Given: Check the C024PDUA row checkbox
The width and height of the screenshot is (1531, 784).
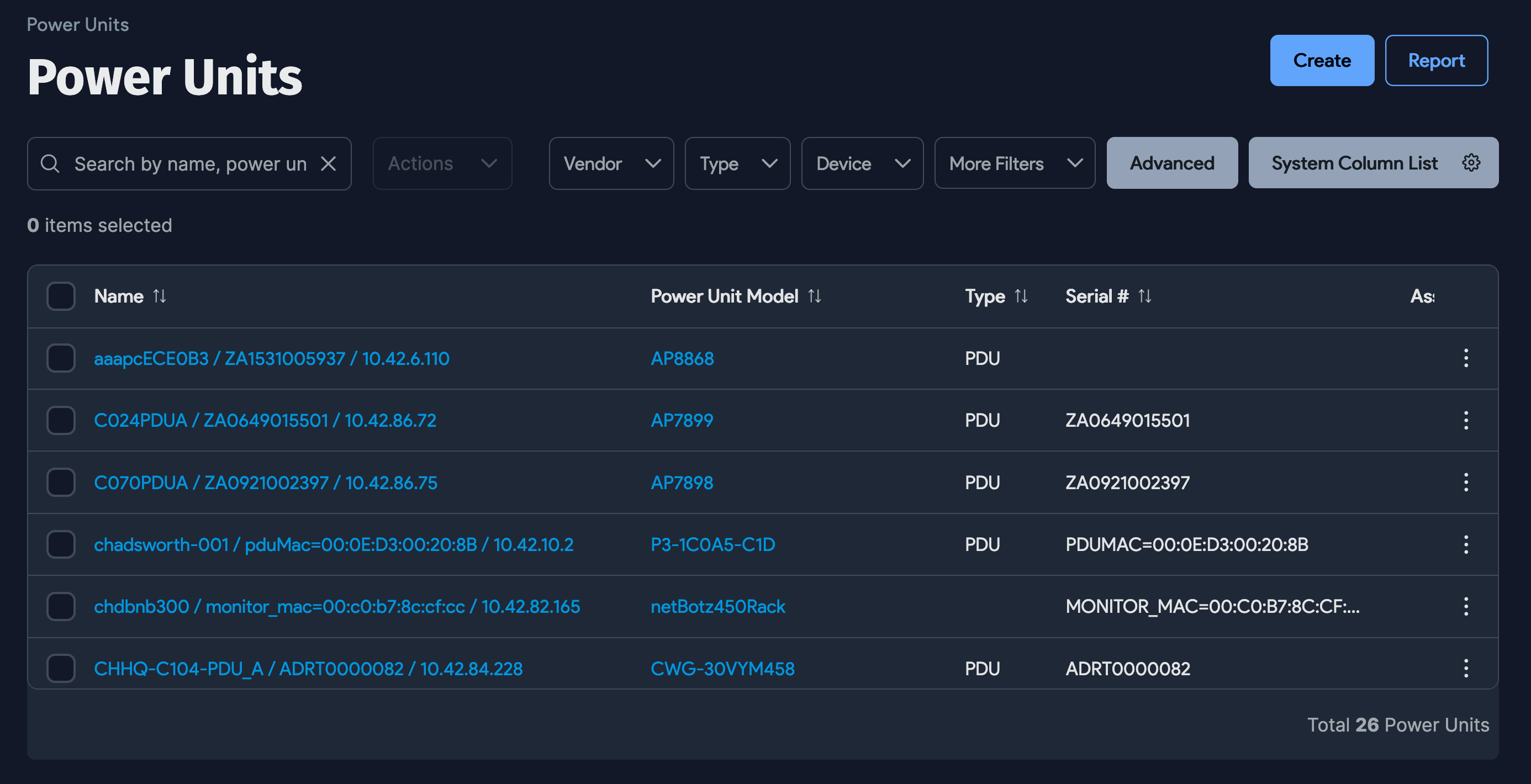Looking at the screenshot, I should coord(61,421).
